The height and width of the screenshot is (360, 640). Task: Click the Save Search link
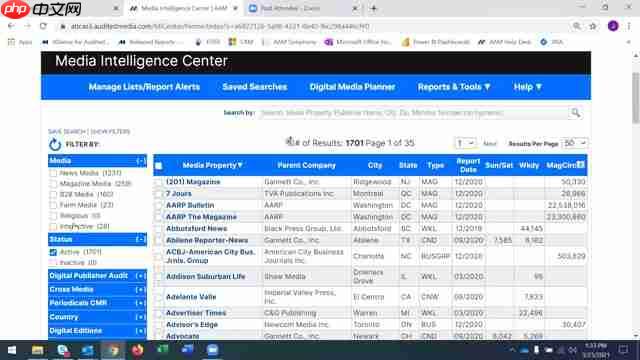coord(67,131)
